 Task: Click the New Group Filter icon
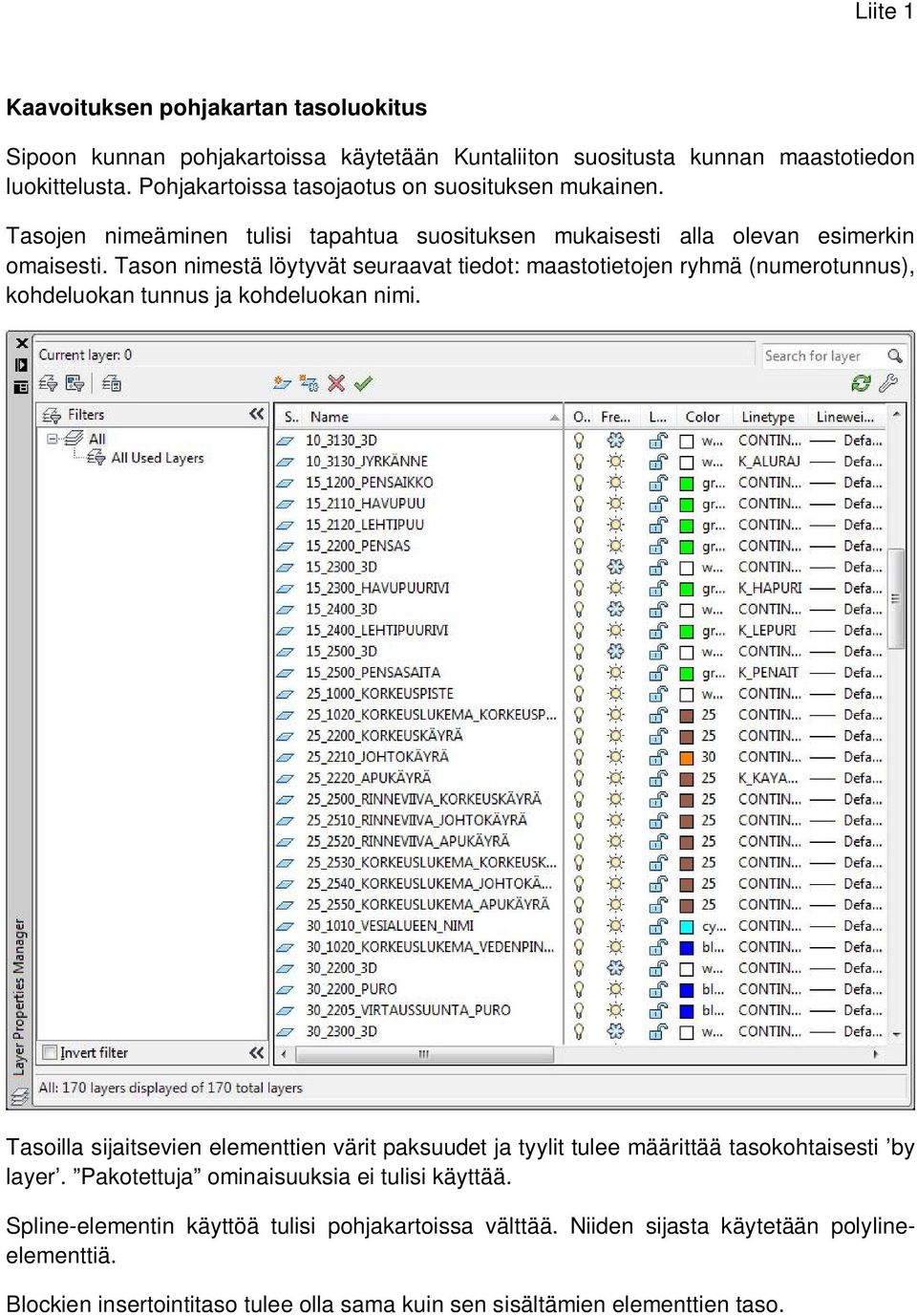coord(75,383)
